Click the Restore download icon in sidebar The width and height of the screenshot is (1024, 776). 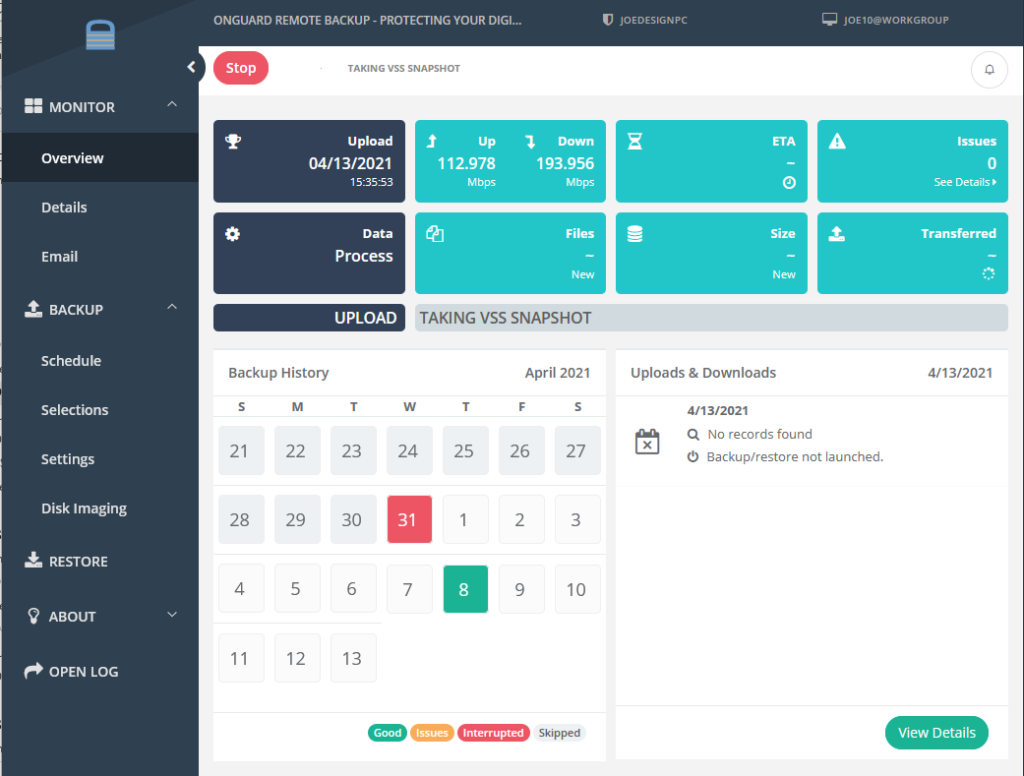click(33, 560)
